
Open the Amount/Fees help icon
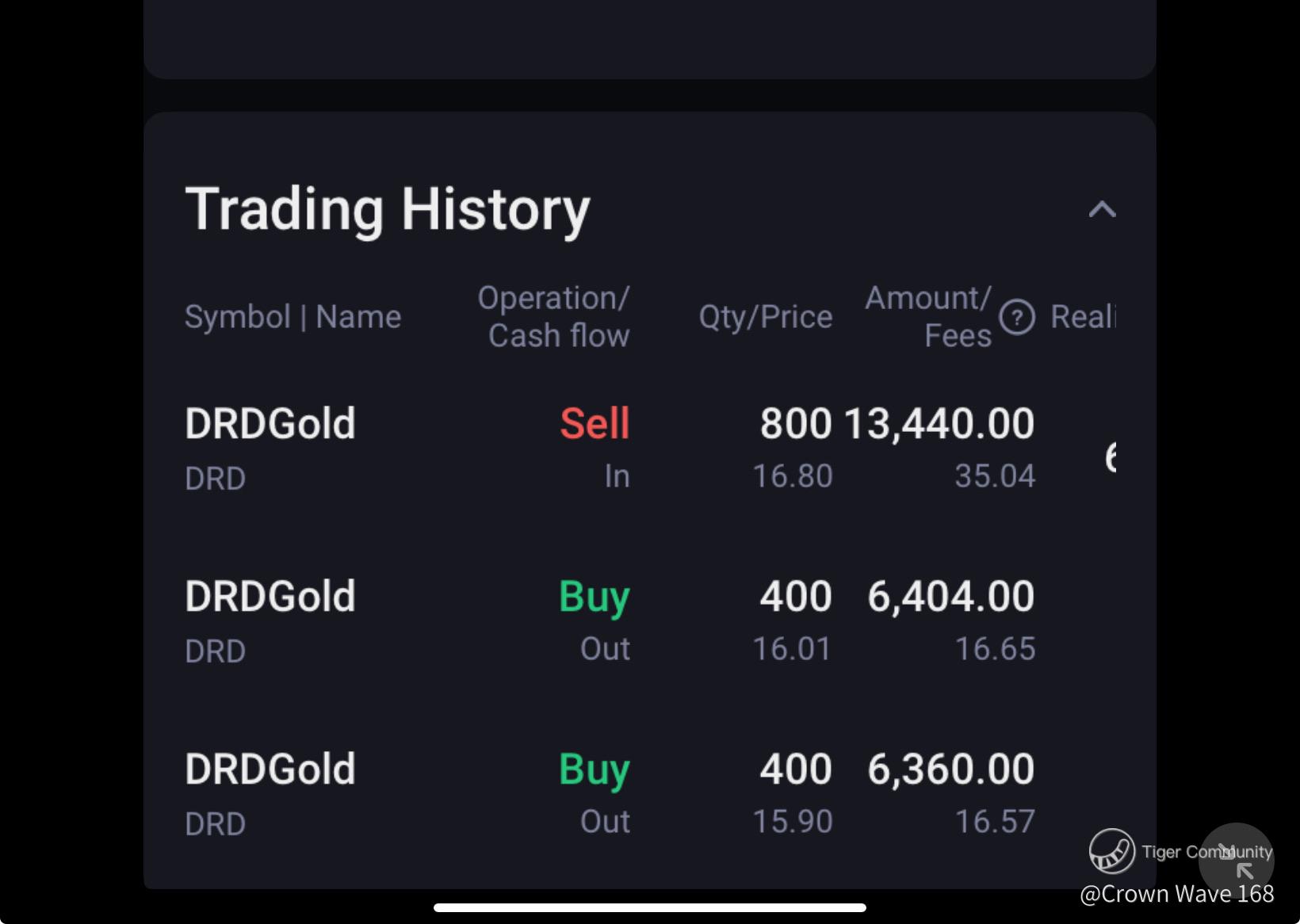coord(1017,318)
